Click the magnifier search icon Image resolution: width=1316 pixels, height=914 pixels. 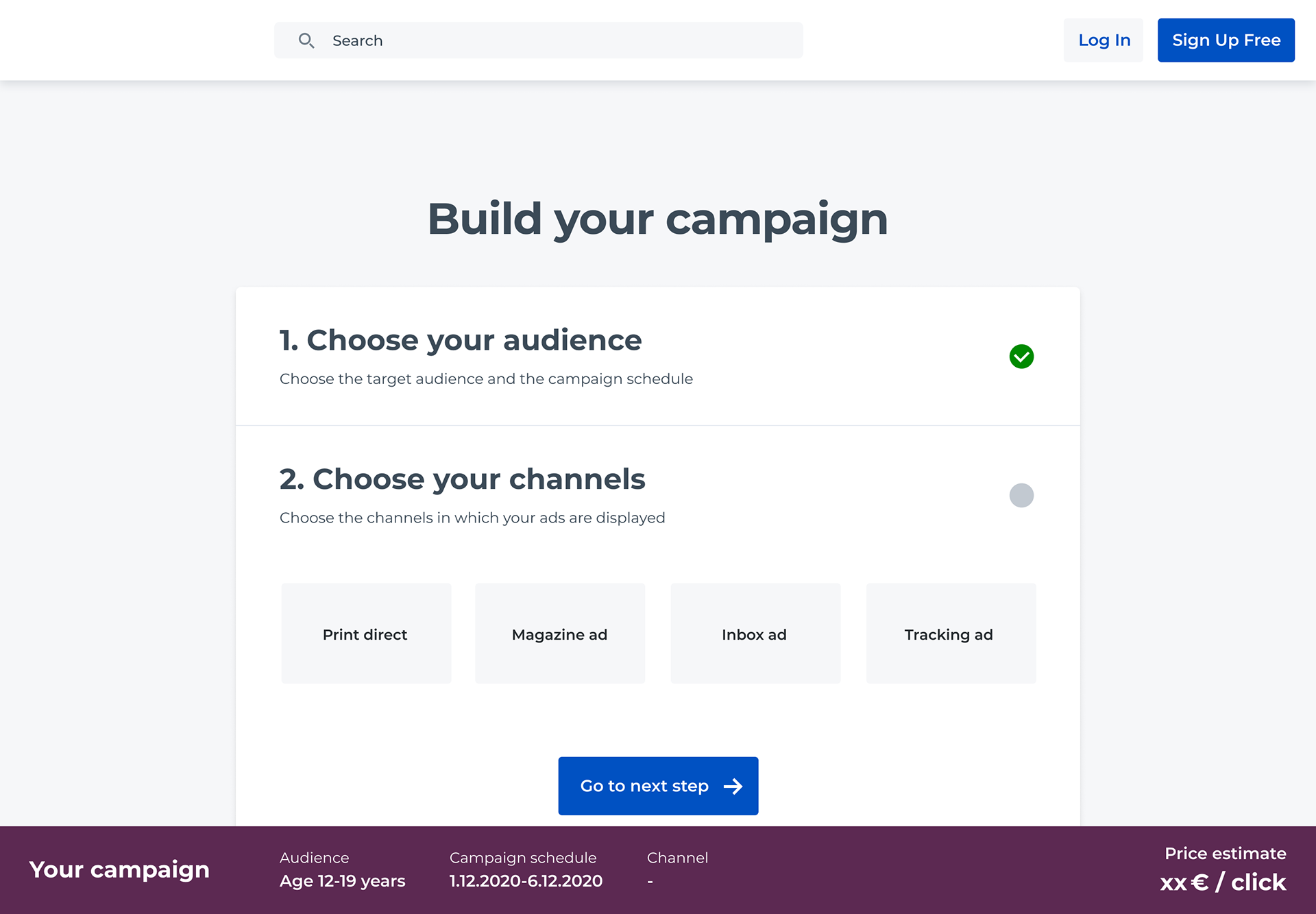pos(306,40)
